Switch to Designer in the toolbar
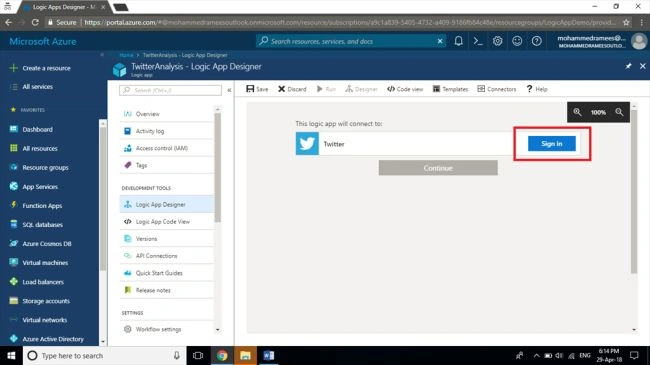Viewport: 650px width, 365px height. (x=361, y=89)
